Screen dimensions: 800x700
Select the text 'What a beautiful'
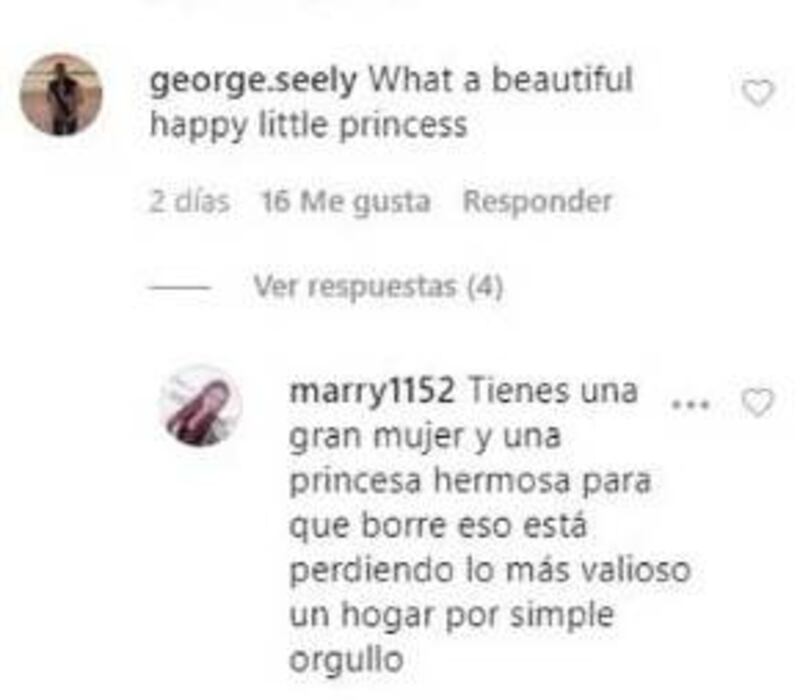click(501, 80)
